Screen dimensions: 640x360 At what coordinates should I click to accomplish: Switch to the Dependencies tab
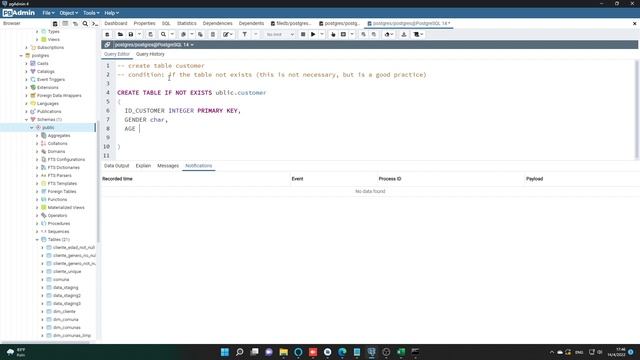[x=218, y=24]
